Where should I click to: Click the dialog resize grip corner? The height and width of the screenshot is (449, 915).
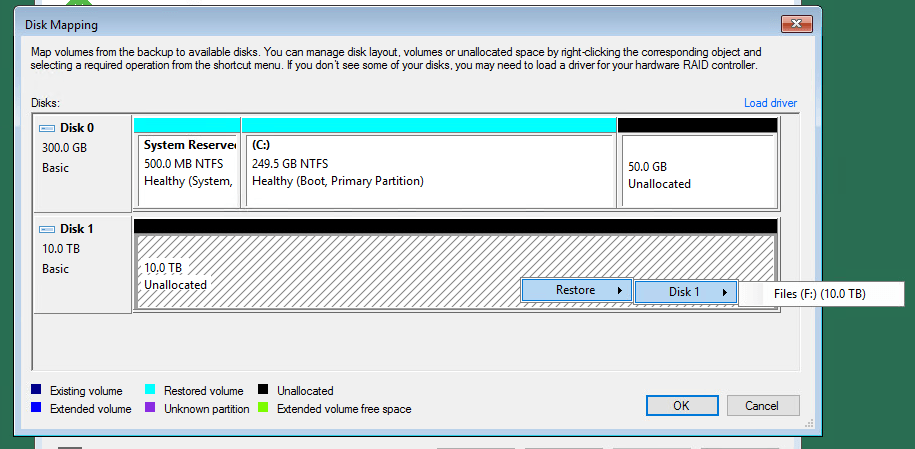[x=809, y=423]
